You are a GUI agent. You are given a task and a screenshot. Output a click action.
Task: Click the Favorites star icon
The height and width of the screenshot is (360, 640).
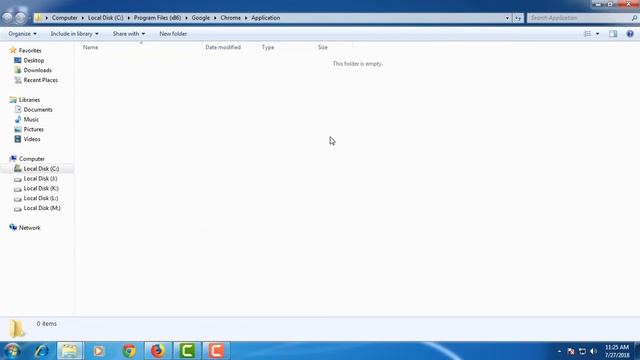click(x=13, y=50)
